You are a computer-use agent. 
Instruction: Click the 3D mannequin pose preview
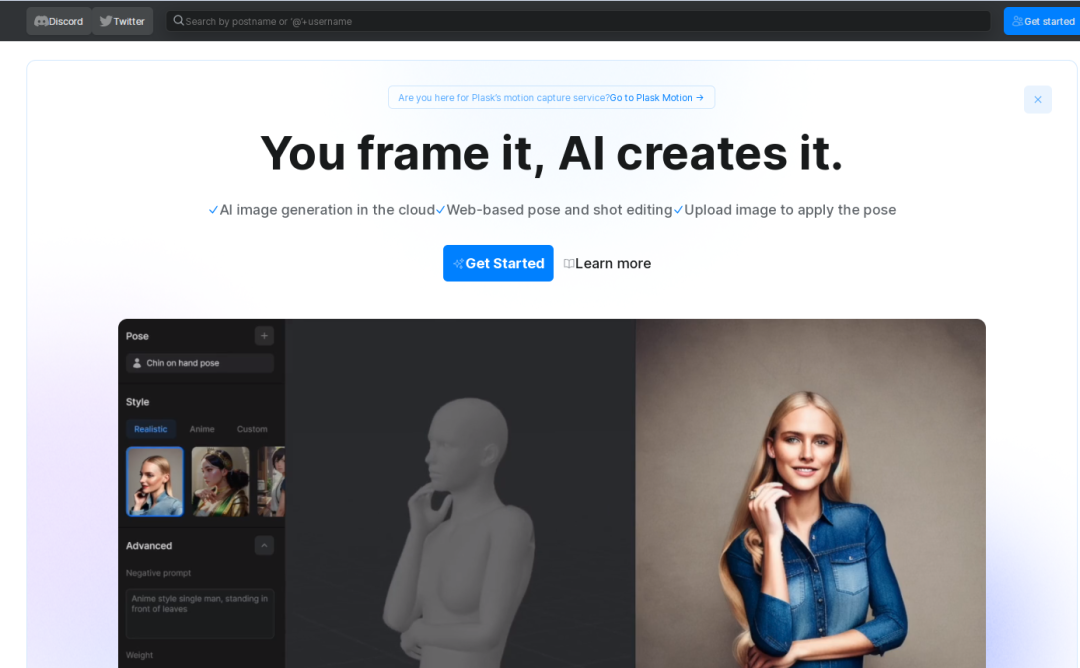pyautogui.click(x=460, y=493)
